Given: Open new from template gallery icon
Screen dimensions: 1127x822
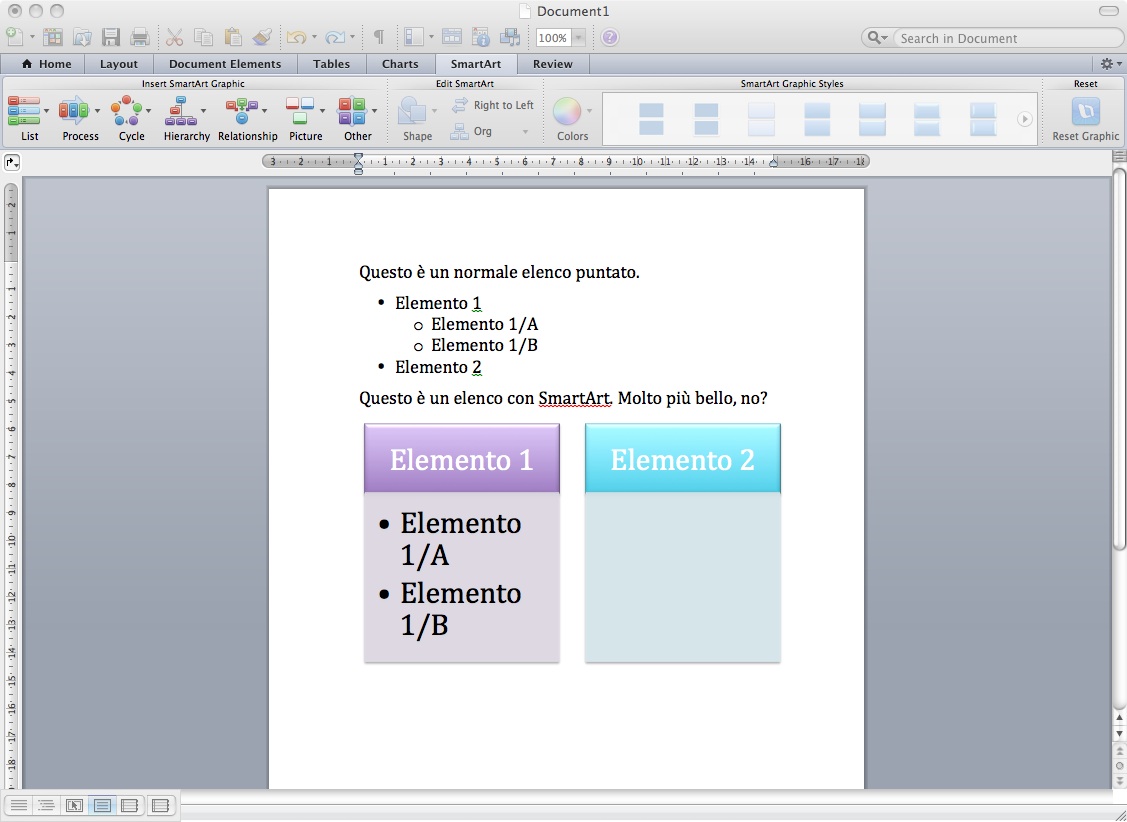Looking at the screenshot, I should point(52,37).
